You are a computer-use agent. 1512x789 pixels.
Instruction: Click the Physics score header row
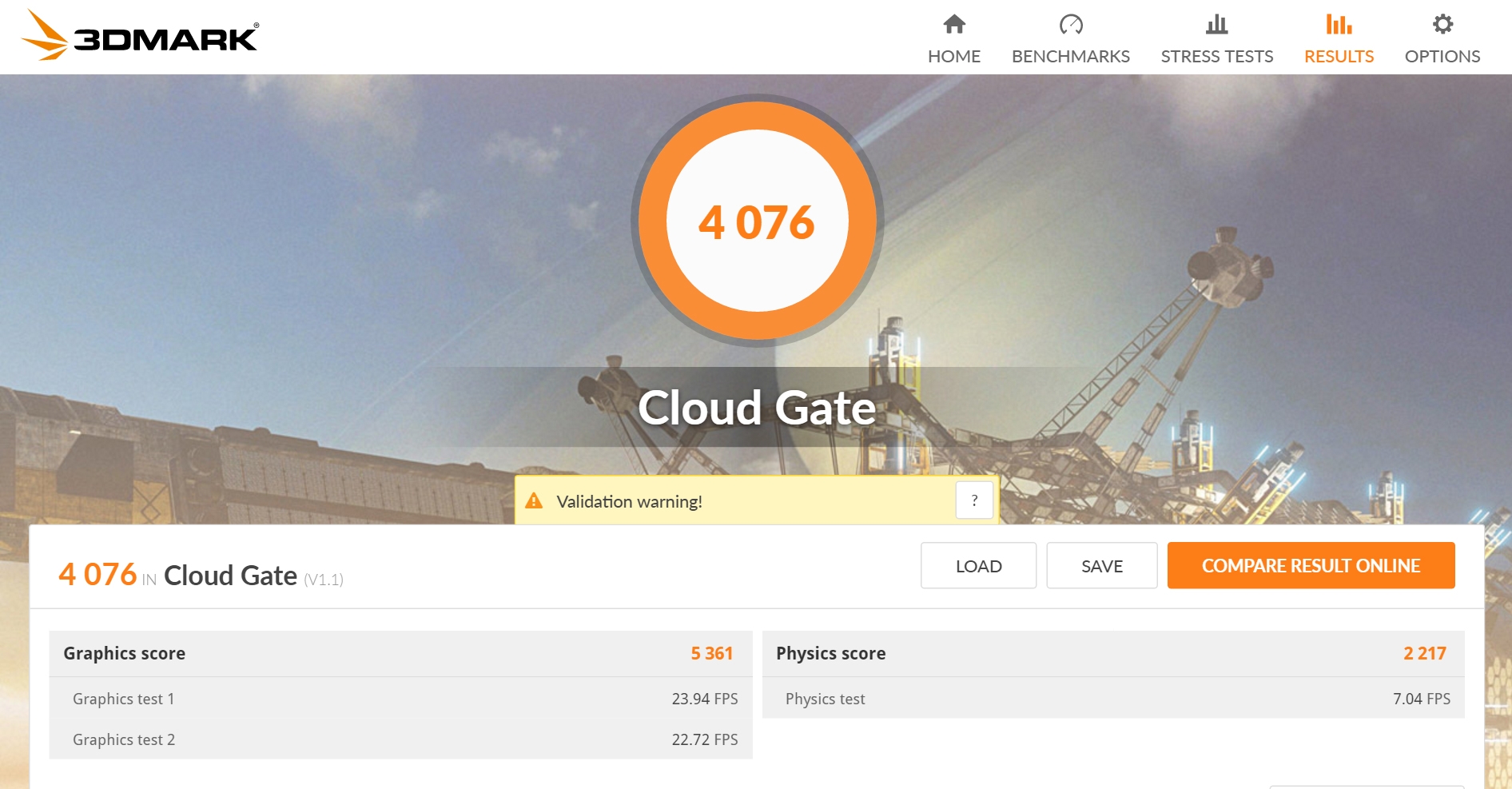point(1112,654)
